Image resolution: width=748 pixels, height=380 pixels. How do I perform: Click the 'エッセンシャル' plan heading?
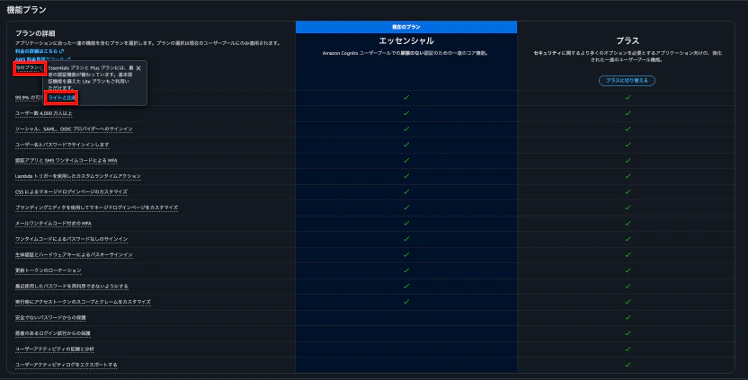click(406, 41)
